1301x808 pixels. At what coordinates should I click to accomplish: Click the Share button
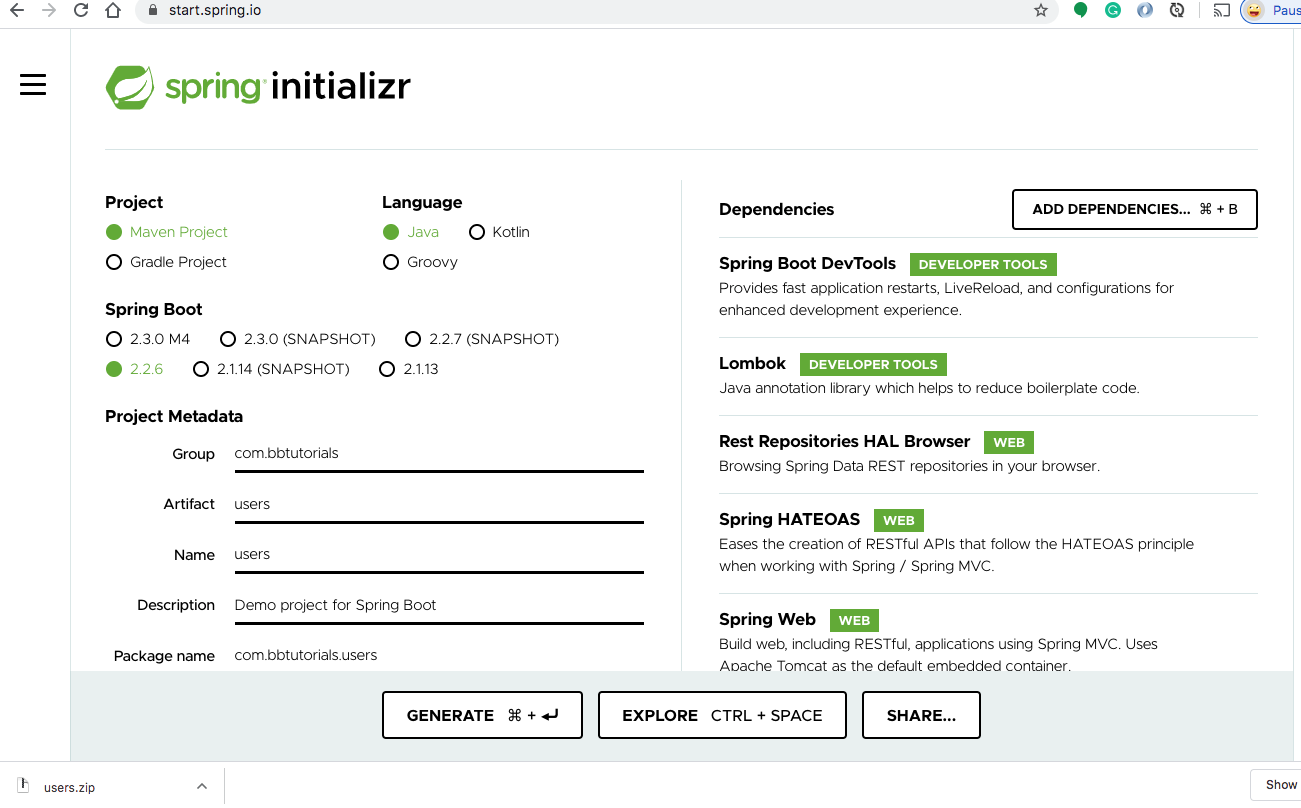click(x=921, y=715)
